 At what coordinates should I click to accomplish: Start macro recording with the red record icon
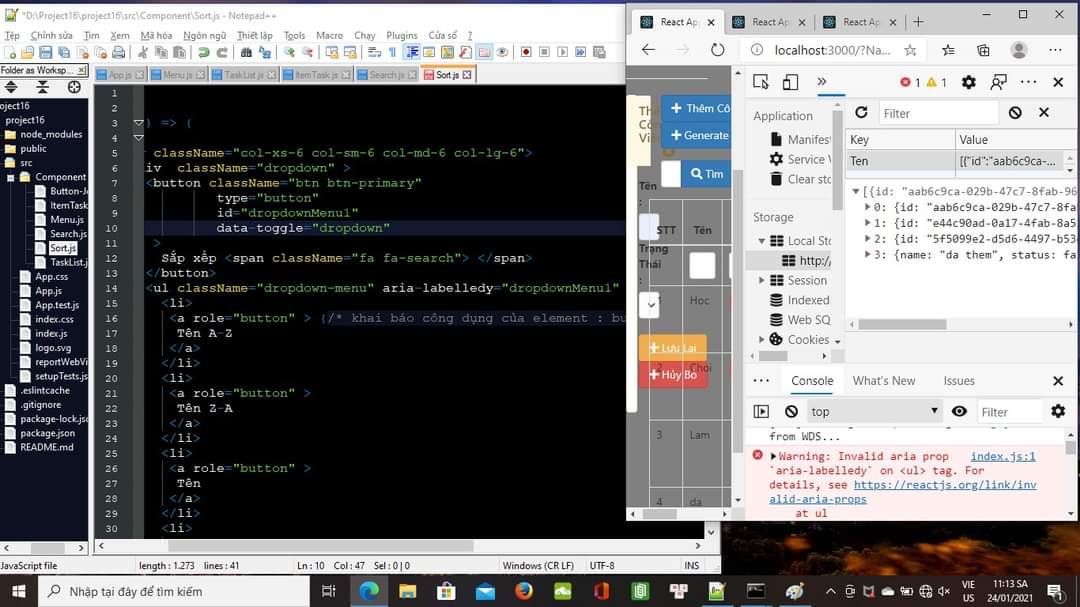[x=526, y=53]
